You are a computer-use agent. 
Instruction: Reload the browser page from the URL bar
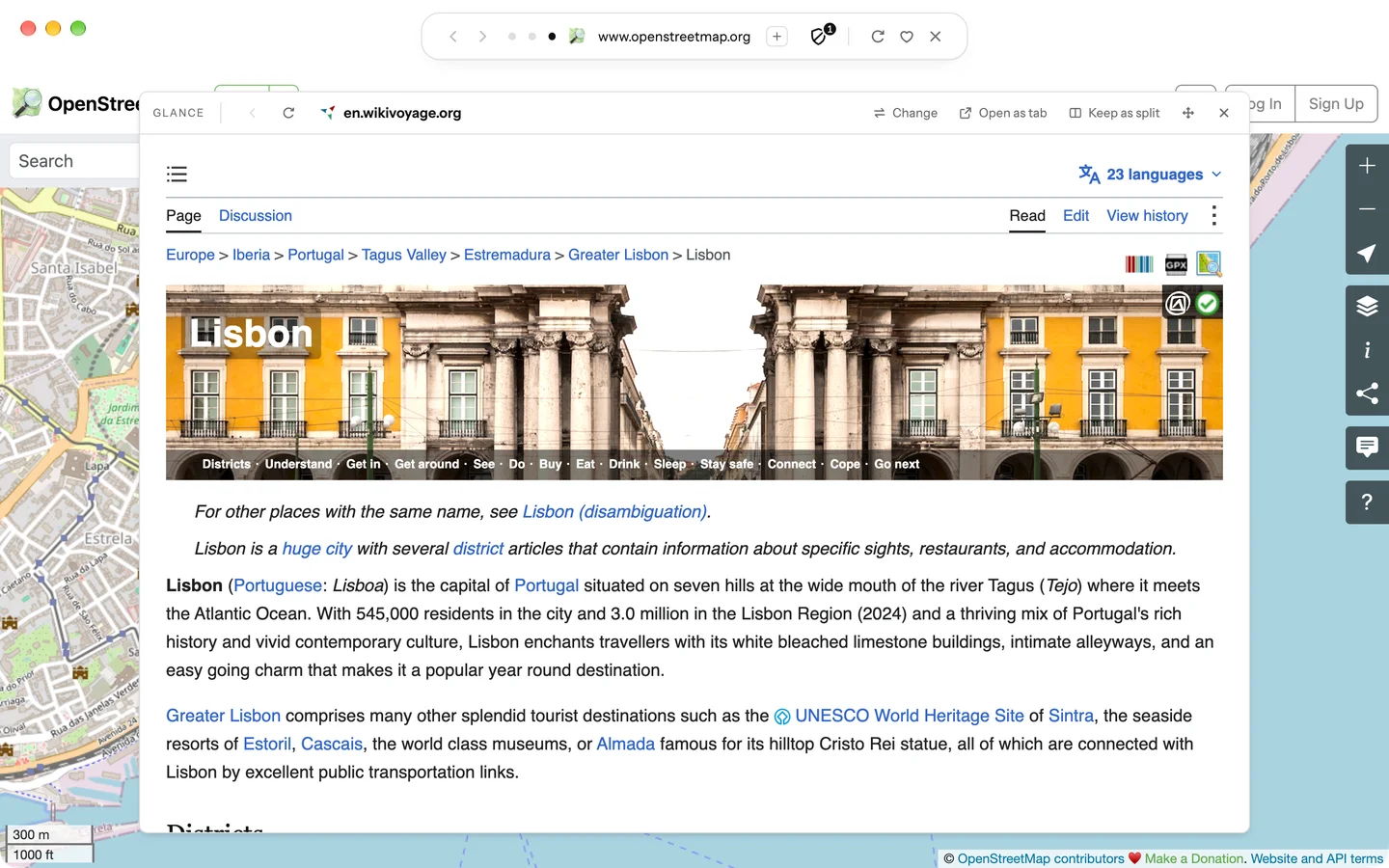pos(878,37)
